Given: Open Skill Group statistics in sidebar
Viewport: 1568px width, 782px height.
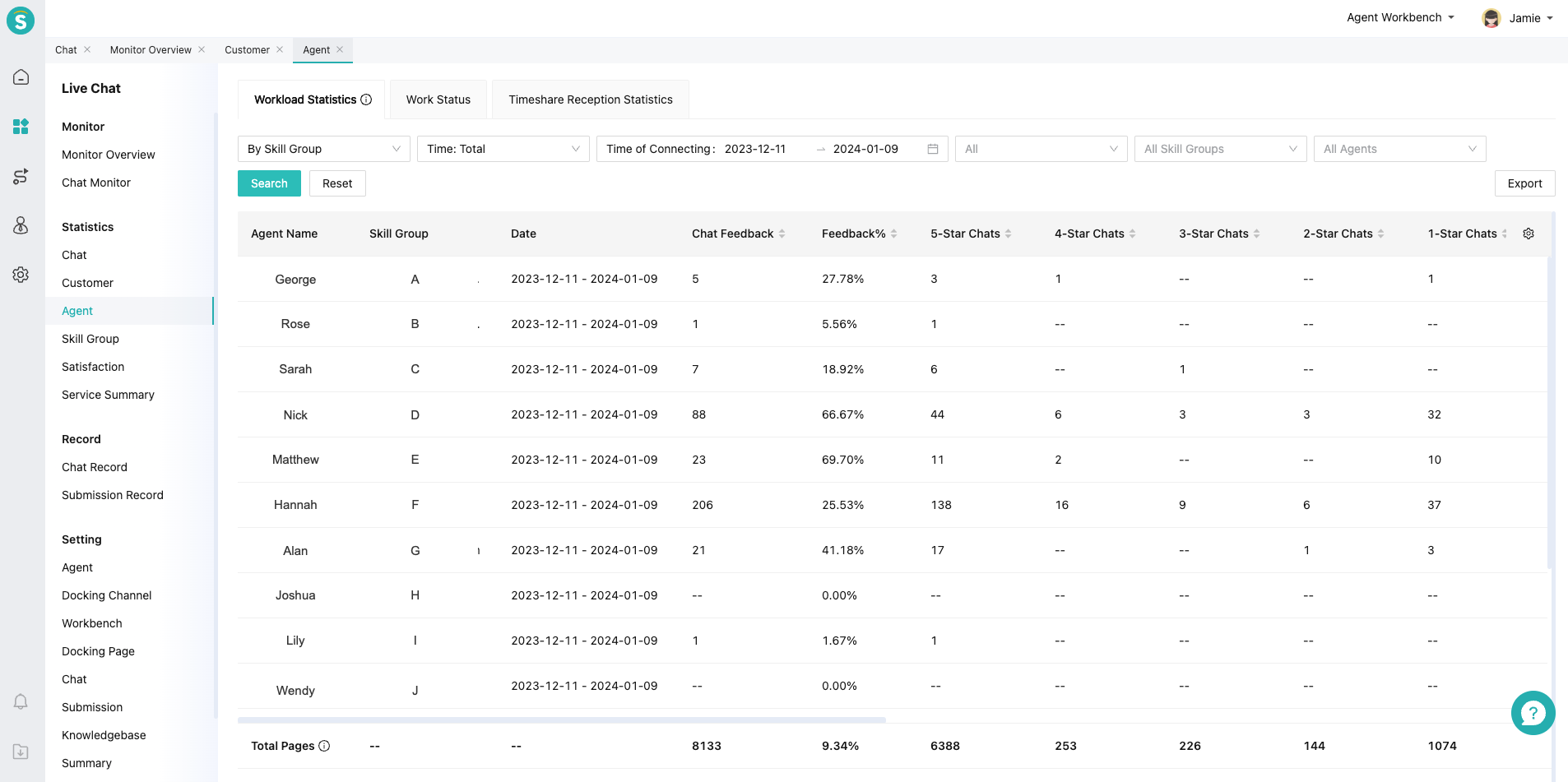Looking at the screenshot, I should click(90, 339).
